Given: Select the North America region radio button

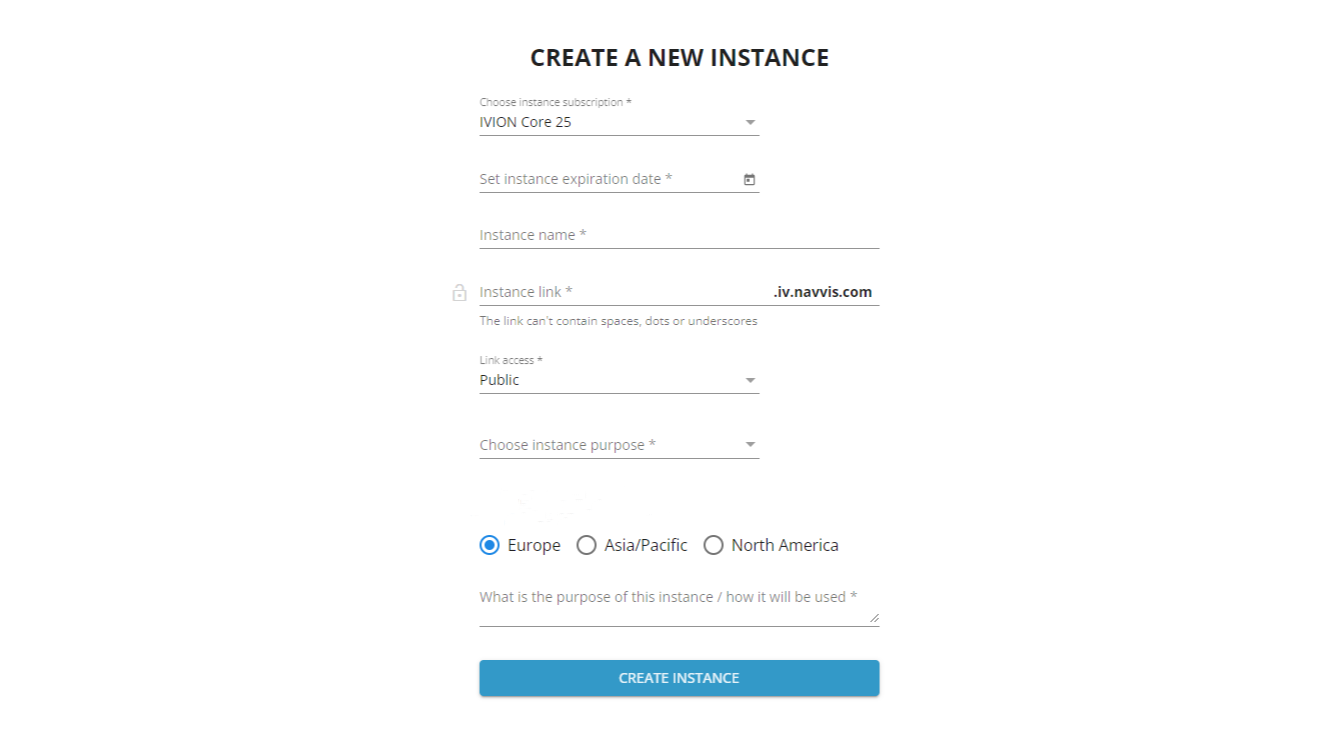Looking at the screenshot, I should coord(713,545).
